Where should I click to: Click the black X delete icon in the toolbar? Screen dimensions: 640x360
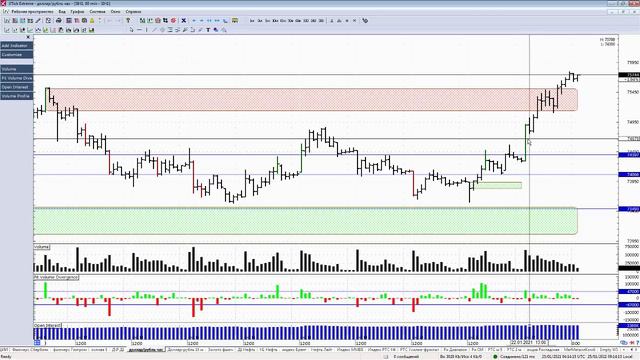tap(184, 20)
